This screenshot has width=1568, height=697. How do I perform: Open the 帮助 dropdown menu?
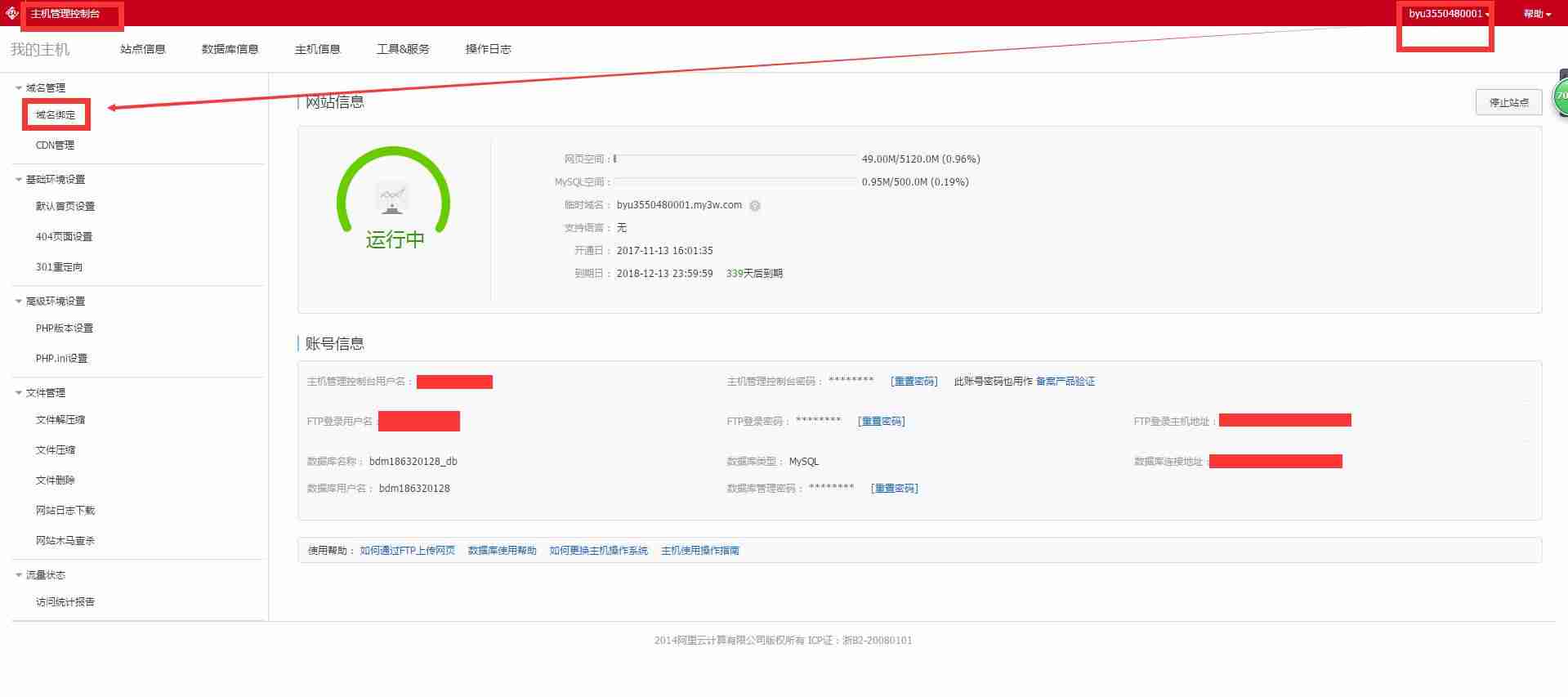pos(1537,14)
